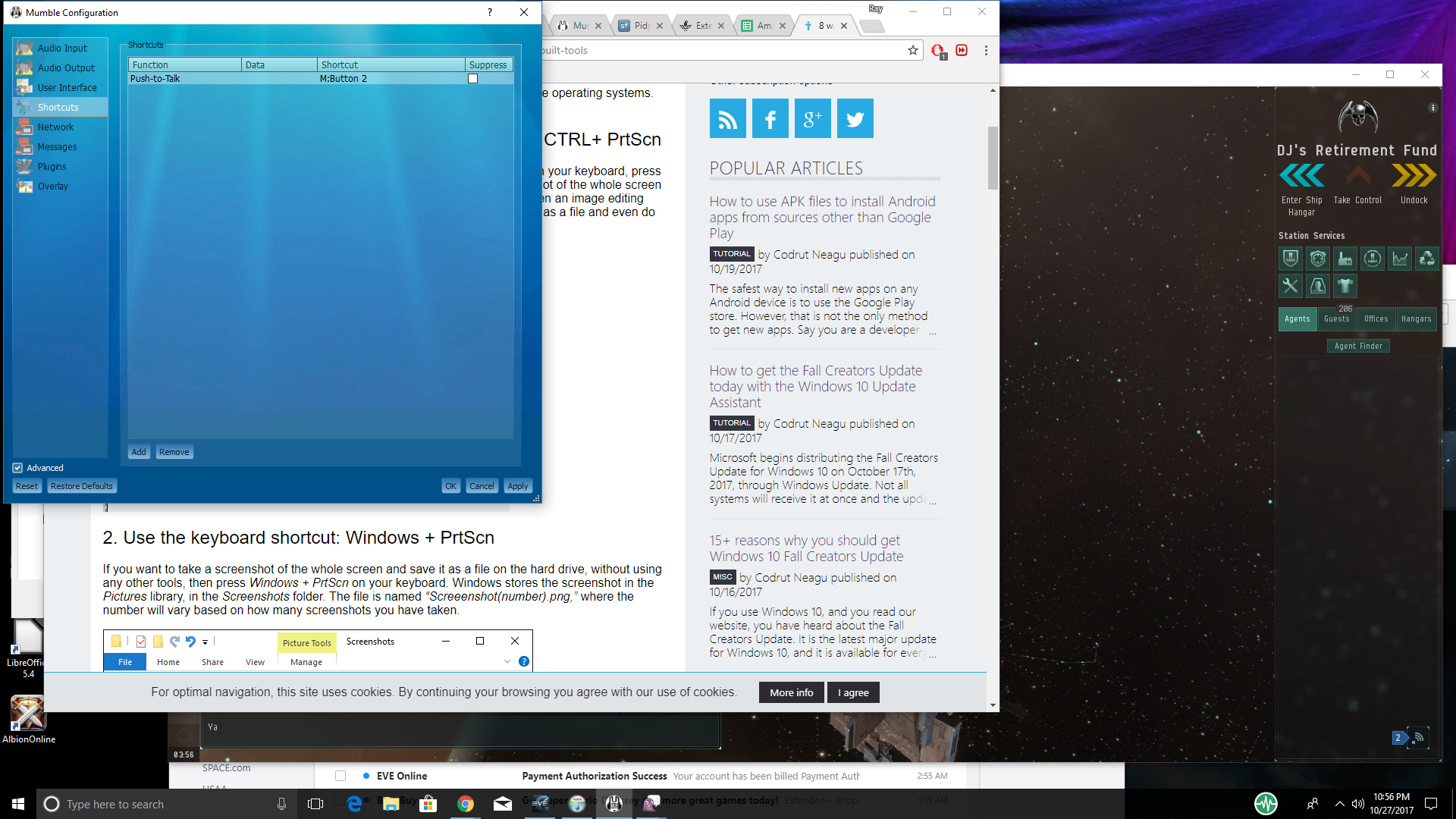The height and width of the screenshot is (819, 1456).
Task: Open shirt customization station service
Action: click(1345, 286)
